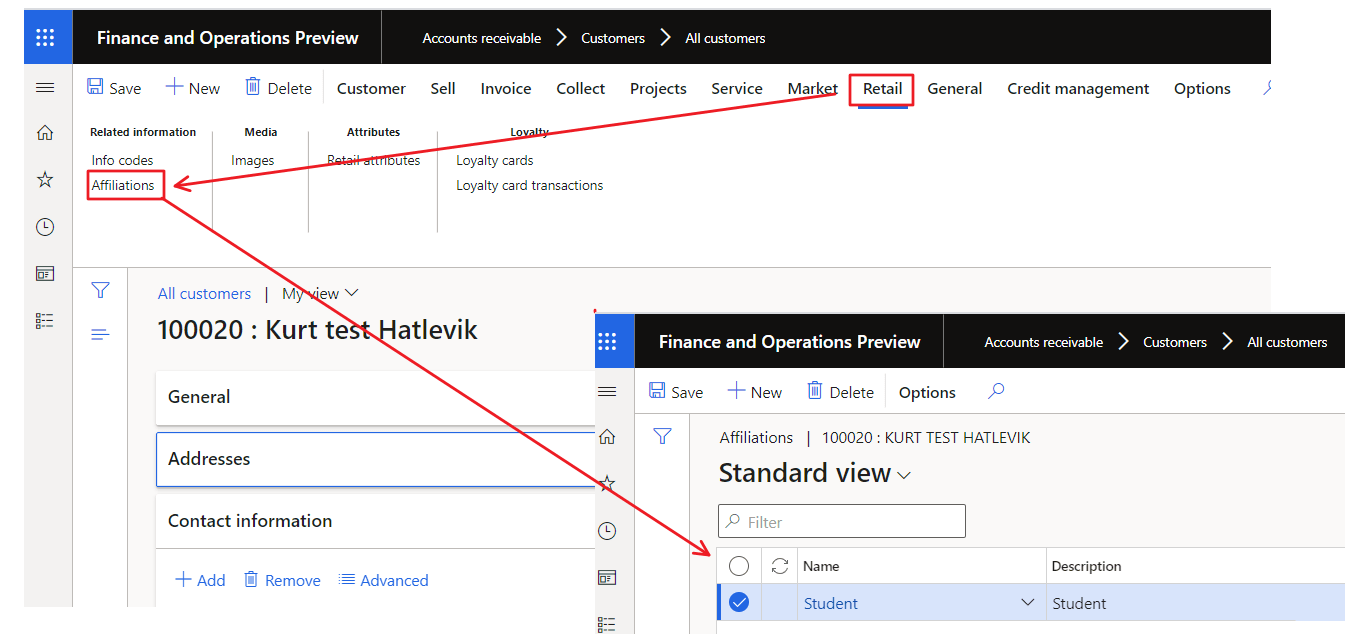Click the Home icon in left sidebar
The height and width of the screenshot is (634, 1345).
point(45,133)
